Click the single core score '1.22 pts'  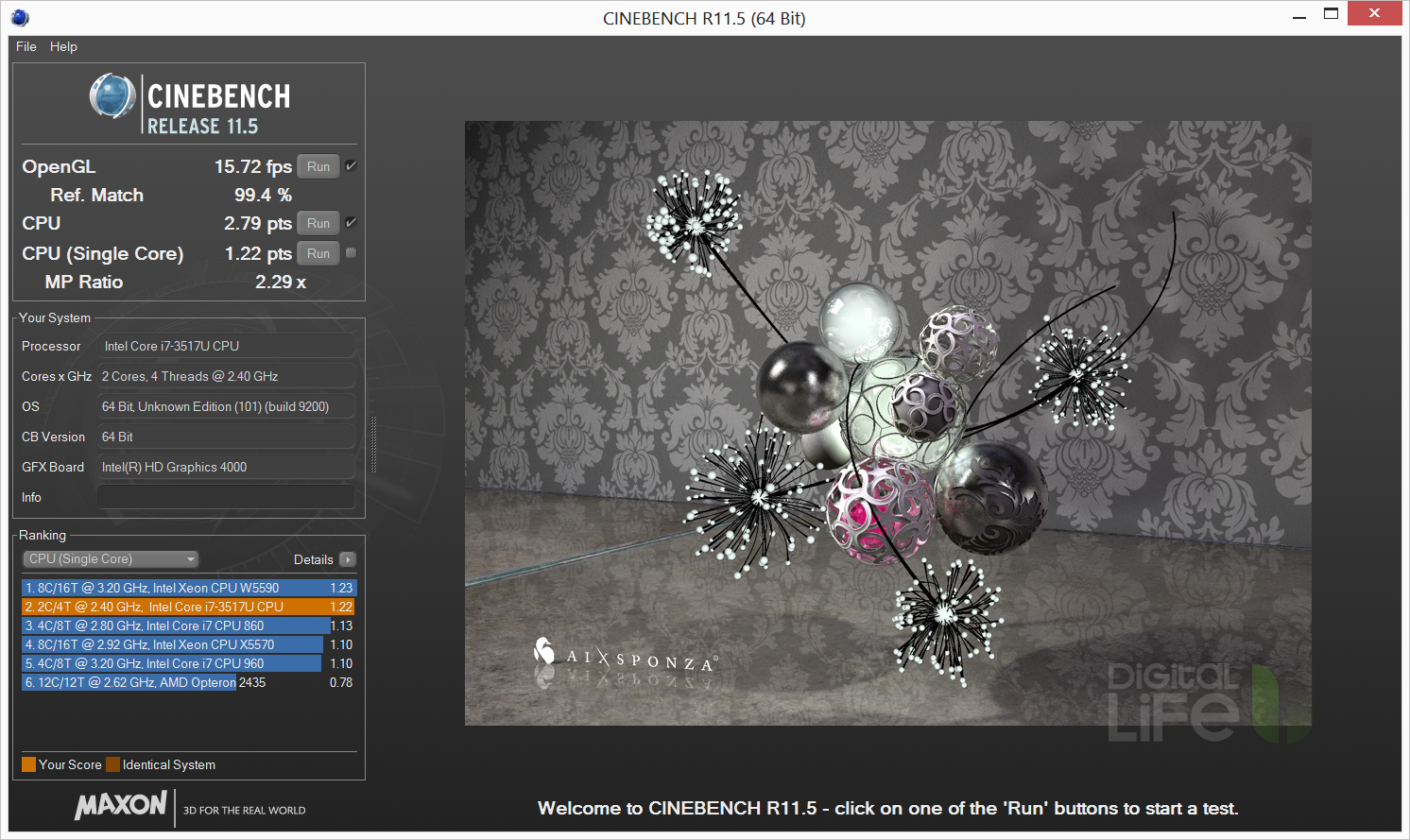pyautogui.click(x=258, y=253)
